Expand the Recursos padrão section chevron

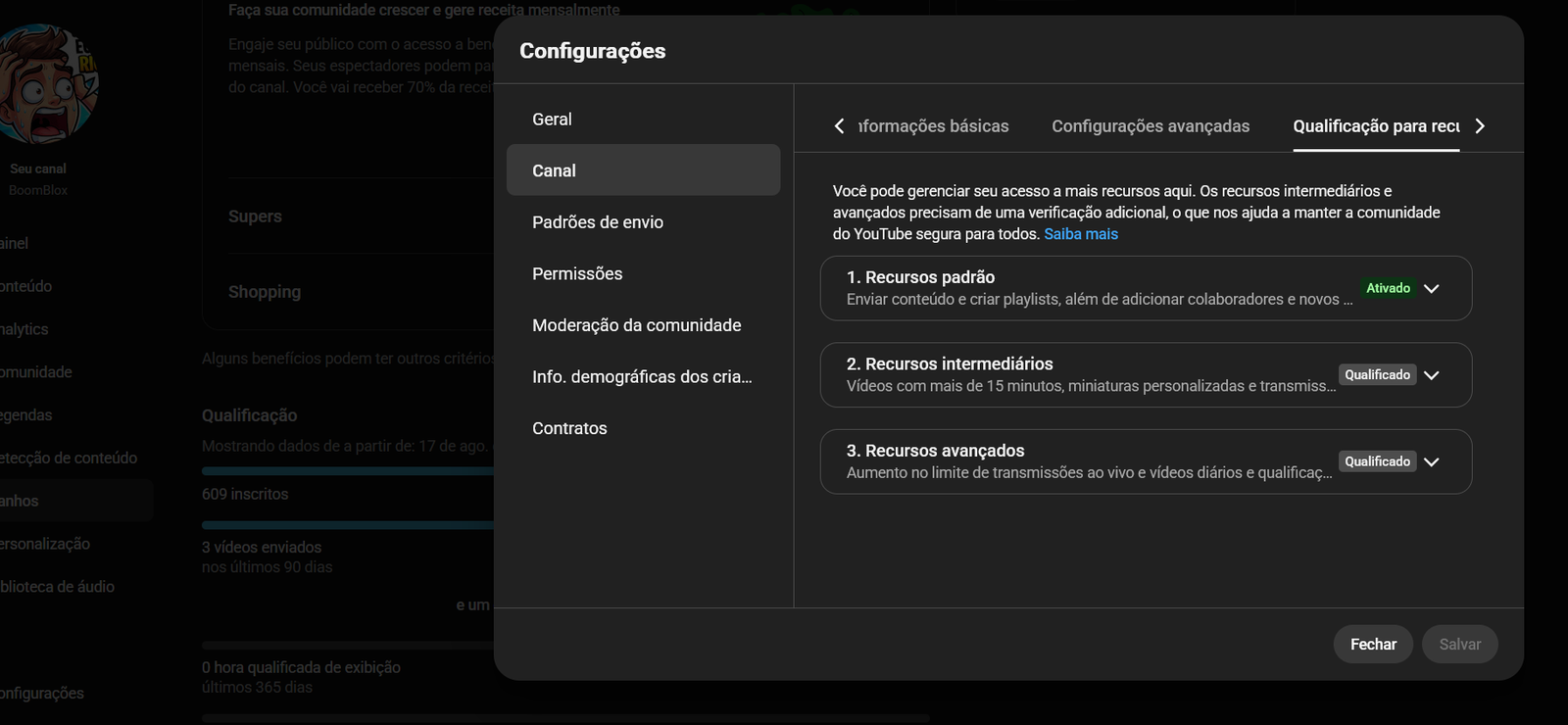click(x=1431, y=289)
